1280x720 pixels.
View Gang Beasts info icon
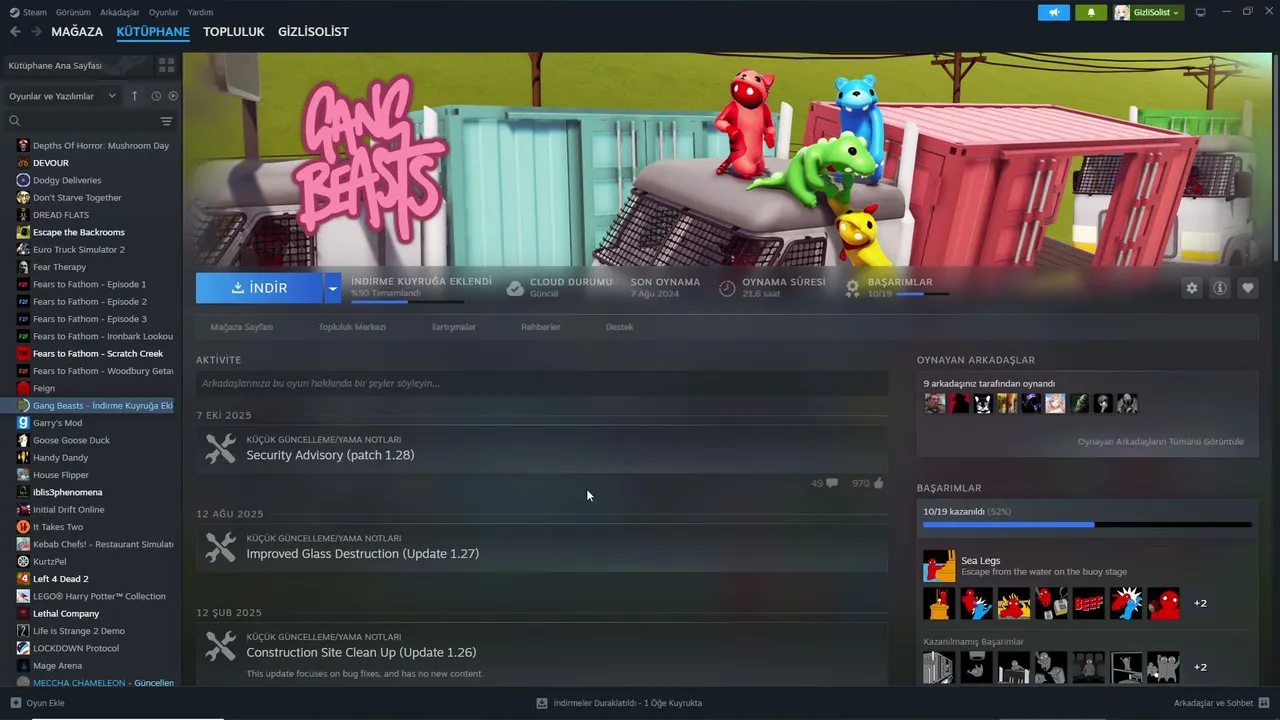click(1220, 288)
